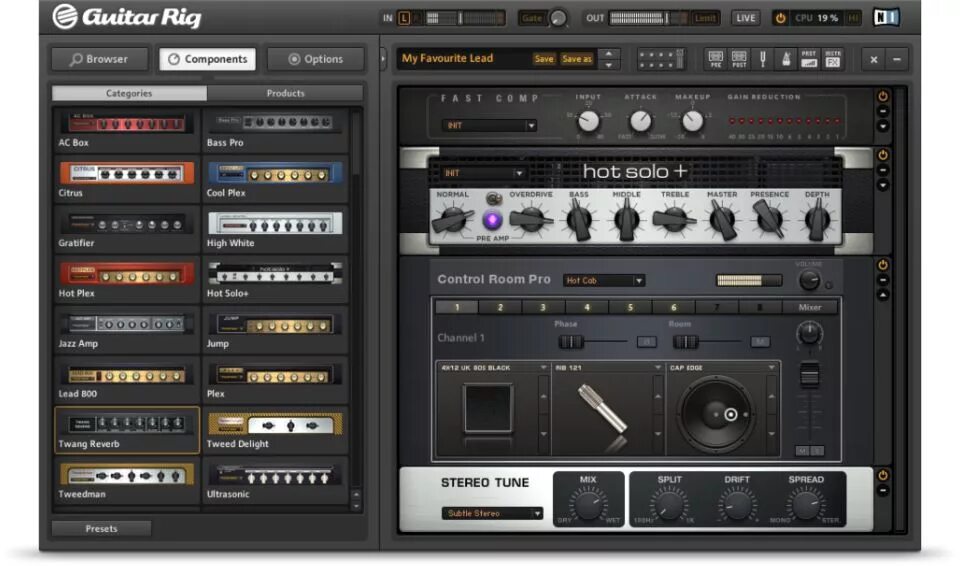This screenshot has height=566, width=960.
Task: Select the Lead 800 amp component
Action: 127,382
